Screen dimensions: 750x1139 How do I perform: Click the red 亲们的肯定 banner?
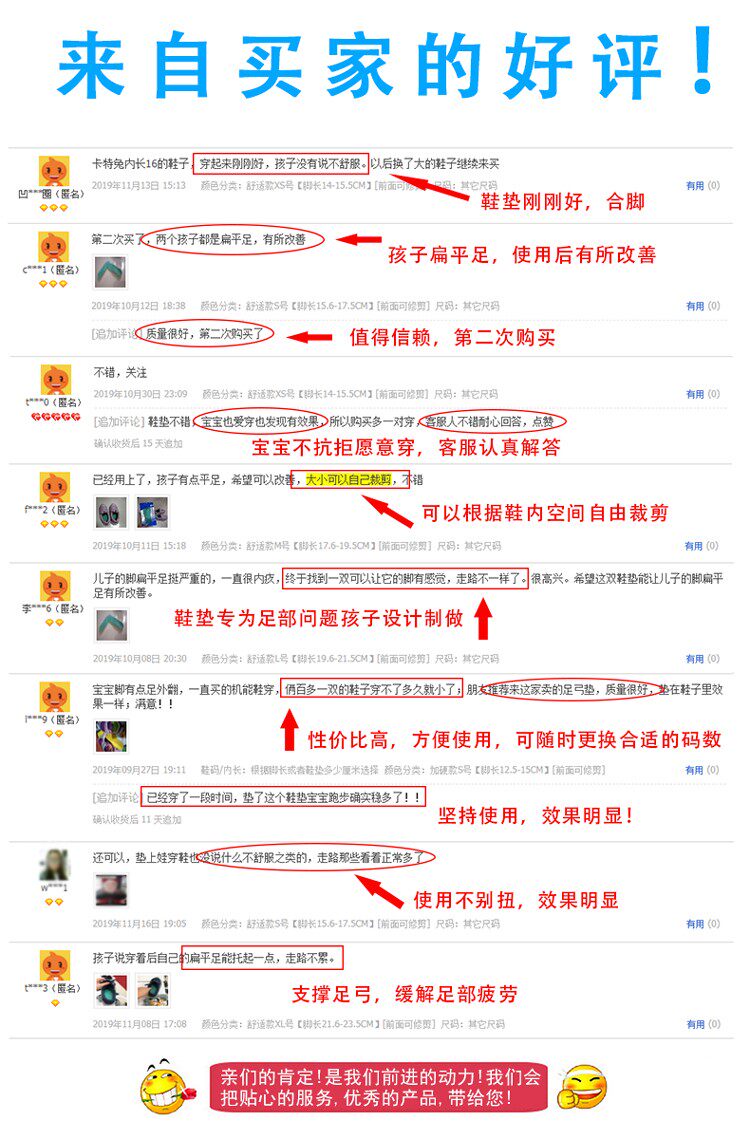pyautogui.click(x=379, y=1087)
